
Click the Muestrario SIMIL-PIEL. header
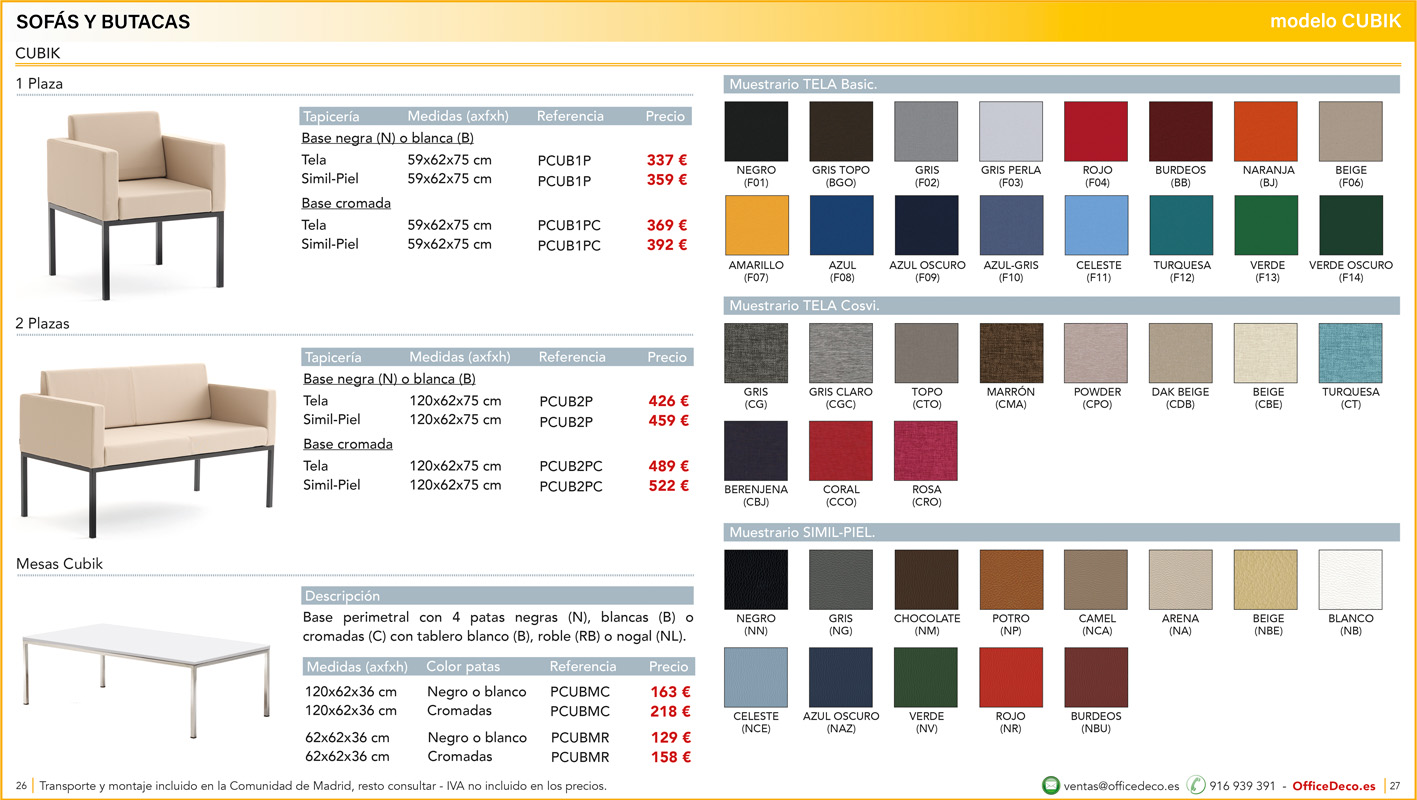(1061, 533)
